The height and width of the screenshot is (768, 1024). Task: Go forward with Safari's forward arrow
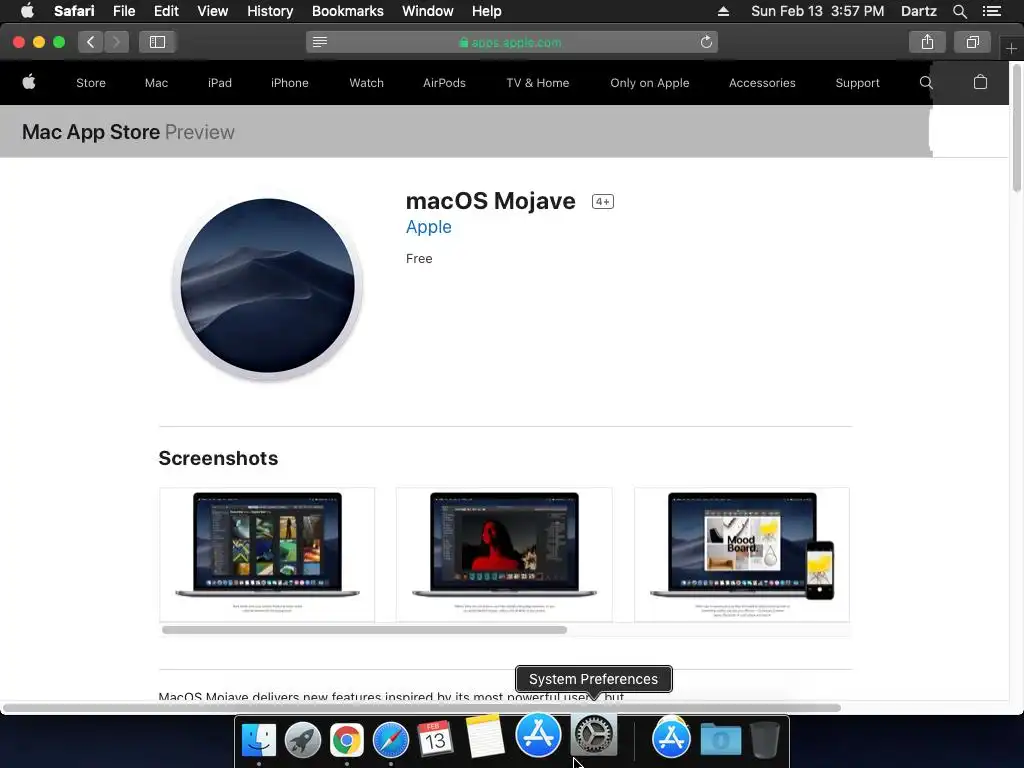pos(116,42)
